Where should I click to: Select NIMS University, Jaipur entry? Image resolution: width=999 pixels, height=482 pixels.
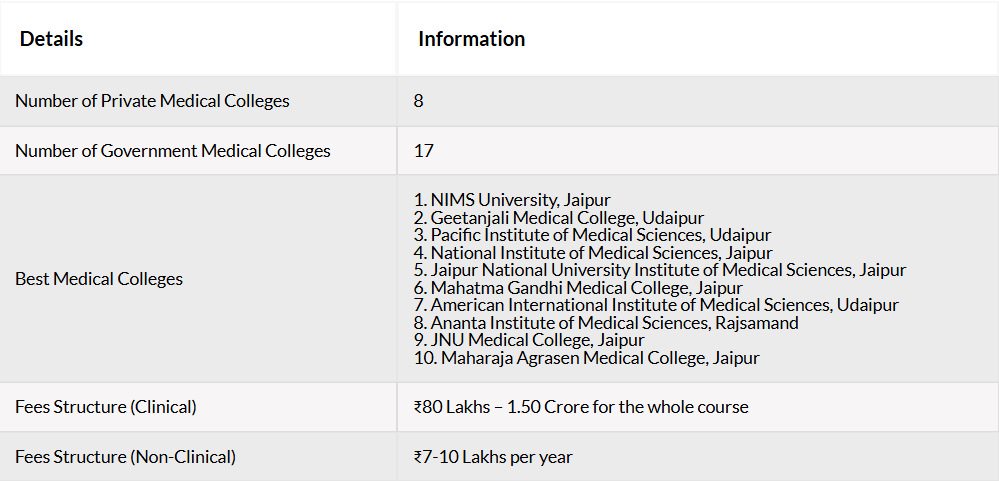[512, 201]
